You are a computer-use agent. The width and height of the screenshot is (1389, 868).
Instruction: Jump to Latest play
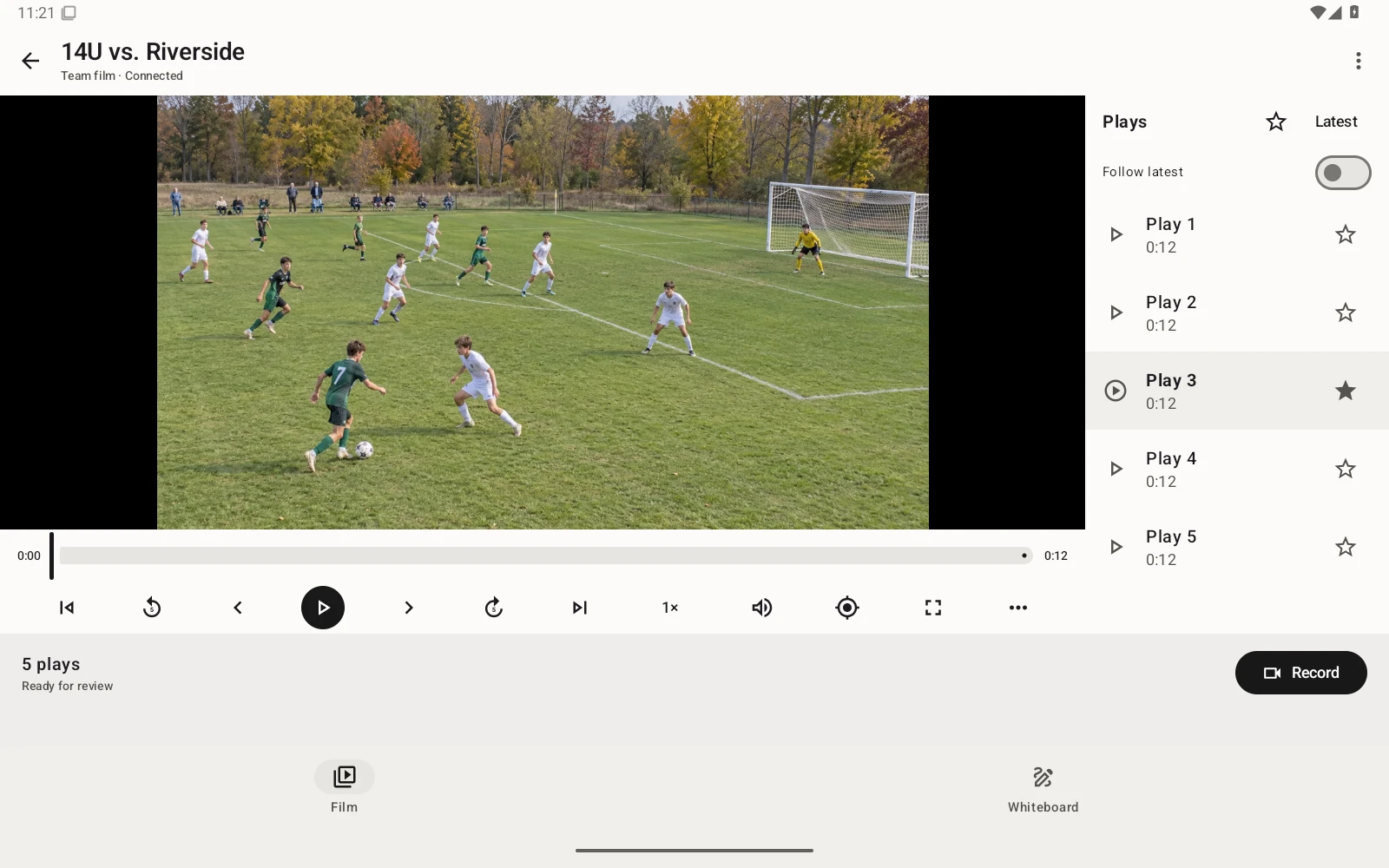(x=1336, y=122)
